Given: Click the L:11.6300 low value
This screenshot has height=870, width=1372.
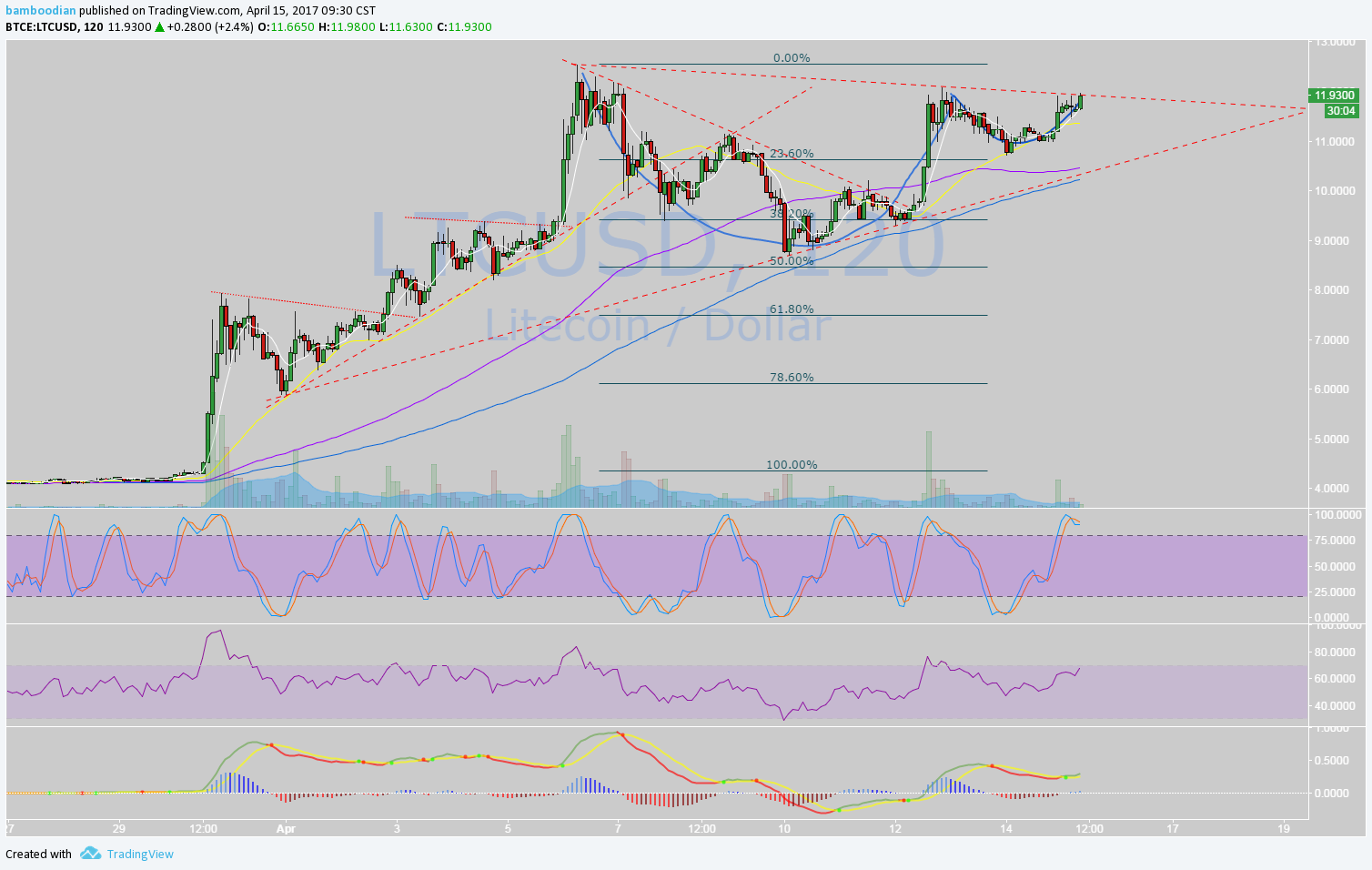Looking at the screenshot, I should pyautogui.click(x=406, y=26).
